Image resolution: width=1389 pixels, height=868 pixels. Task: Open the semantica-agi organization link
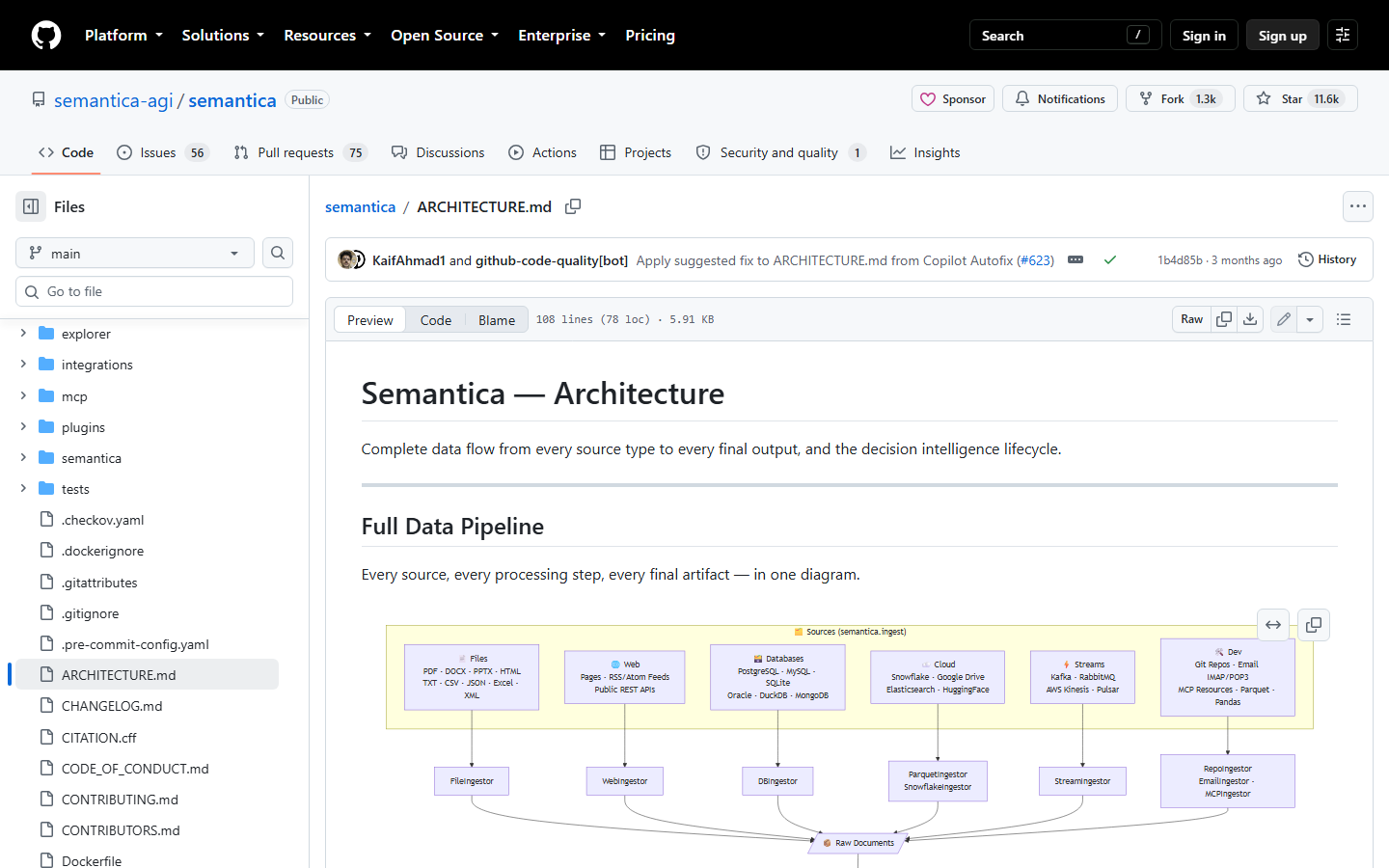click(x=114, y=100)
